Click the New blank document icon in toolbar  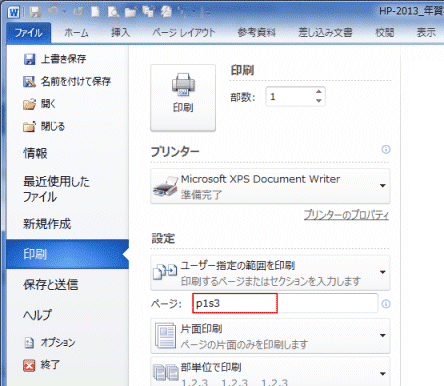coord(96,12)
